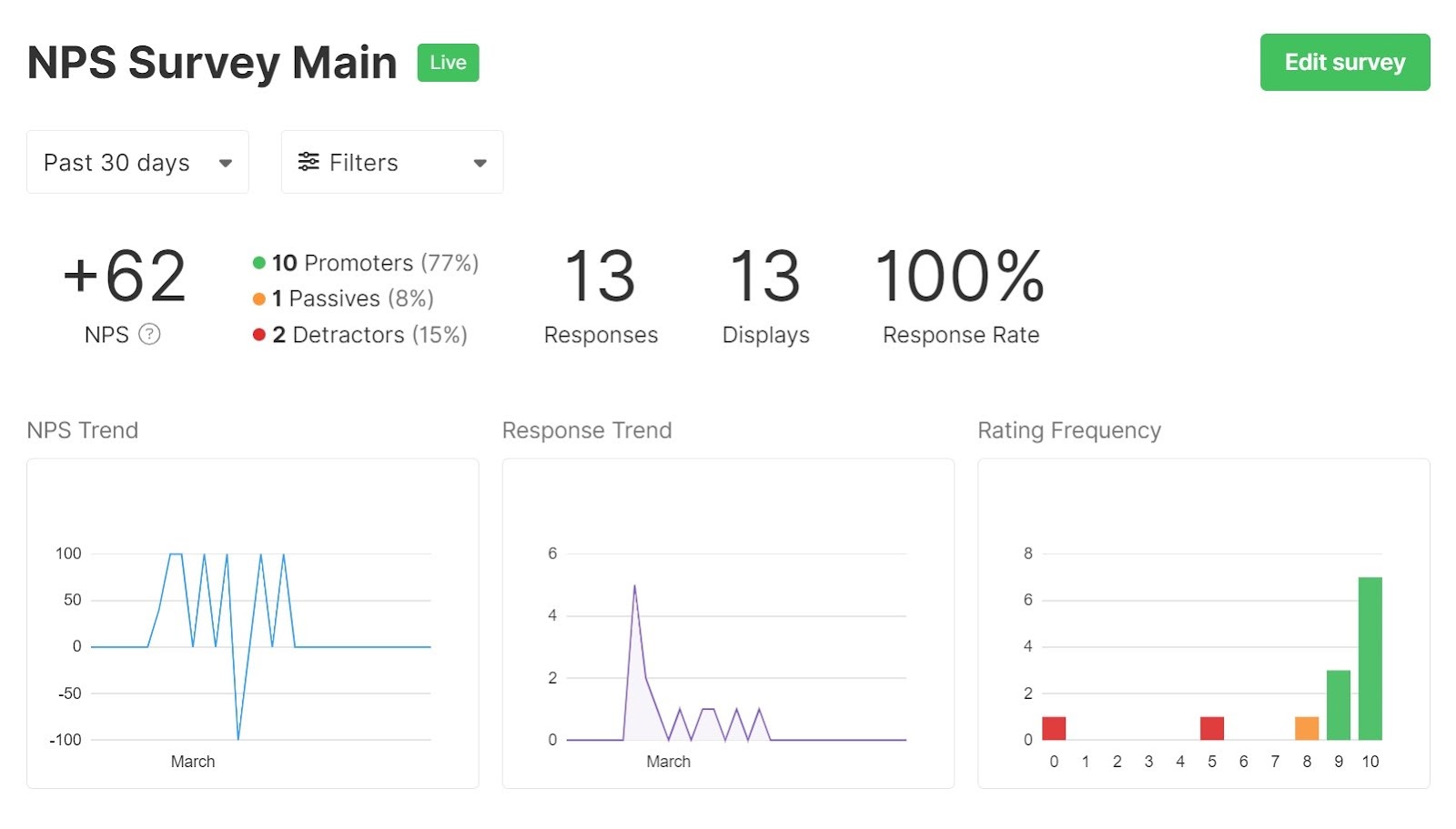Click the 13 Displays value
The width and height of the screenshot is (1456, 829).
tap(765, 277)
